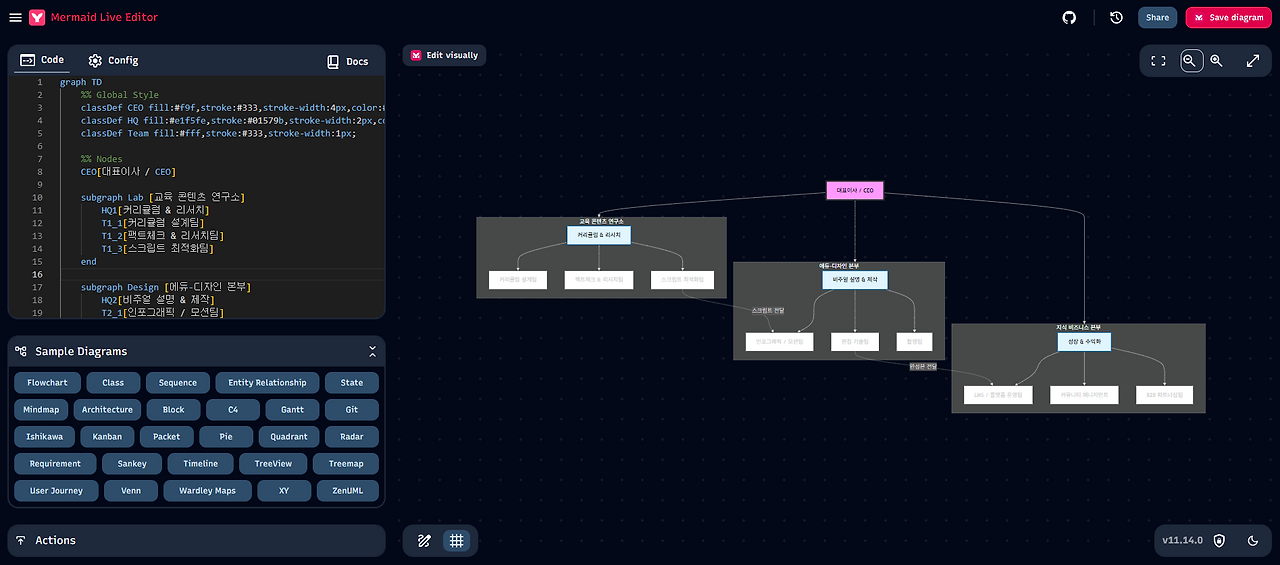The width and height of the screenshot is (1280, 565).
Task: Open the Docs link
Action: pyautogui.click(x=347, y=62)
